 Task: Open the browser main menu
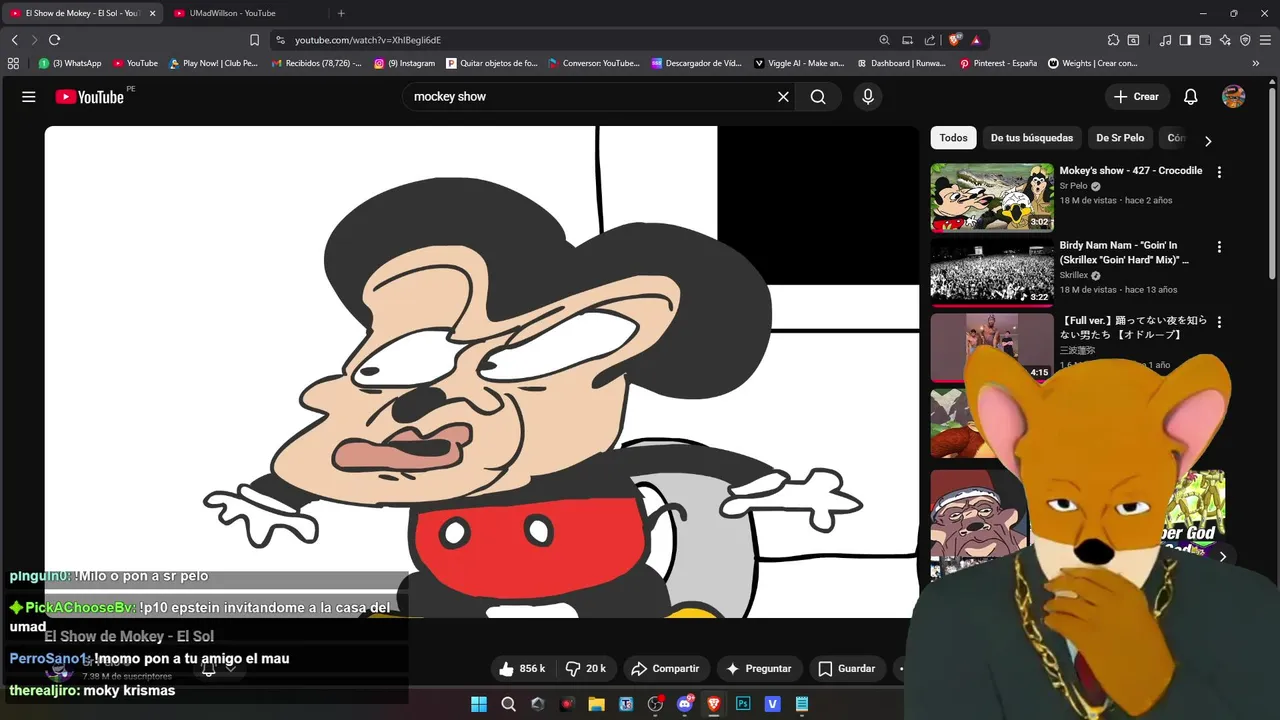1265,40
